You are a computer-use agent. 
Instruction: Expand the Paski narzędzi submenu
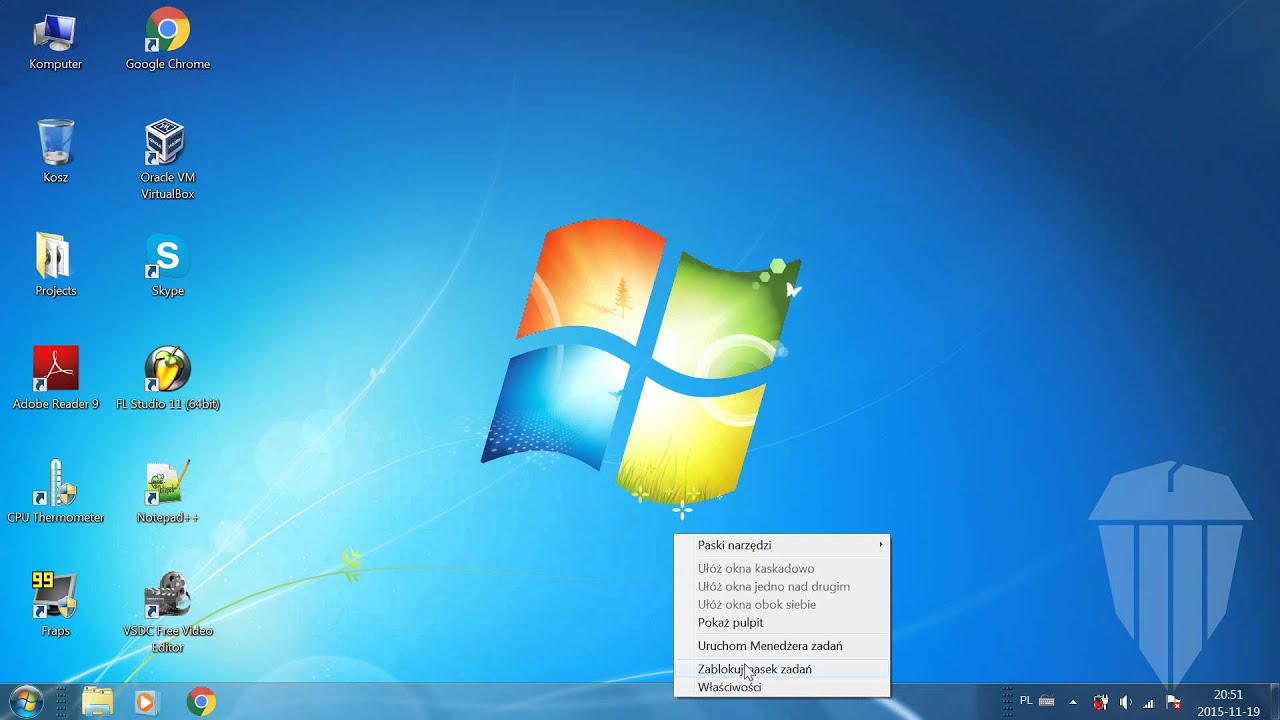[782, 545]
